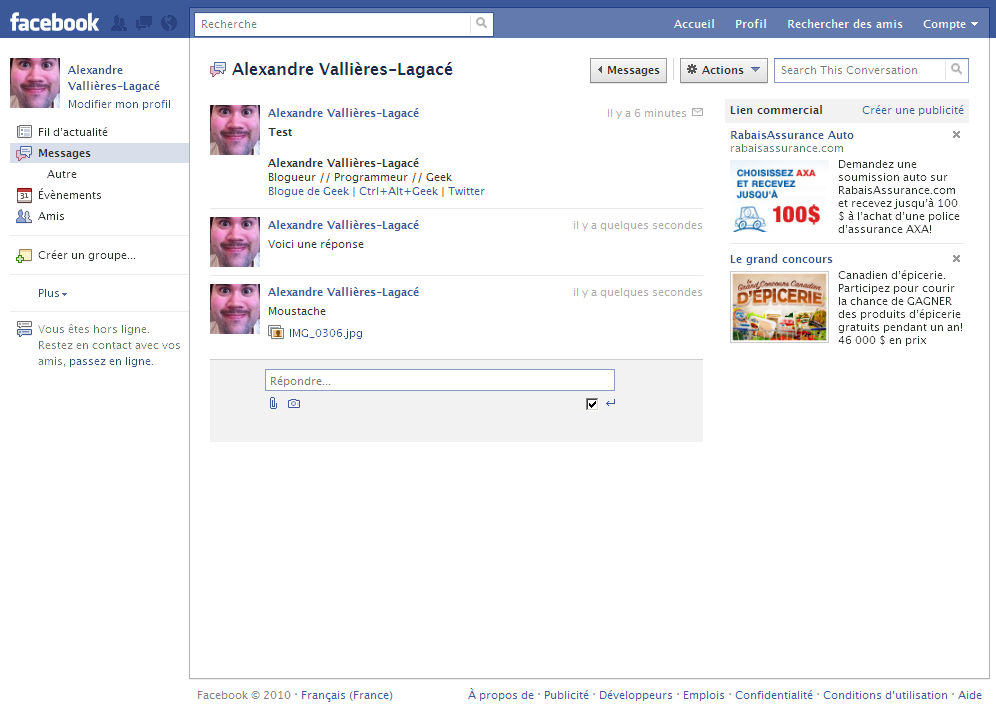Image resolution: width=996 pixels, height=706 pixels.
Task: Close the RabaisAssurance Auto ad
Action: [x=956, y=135]
